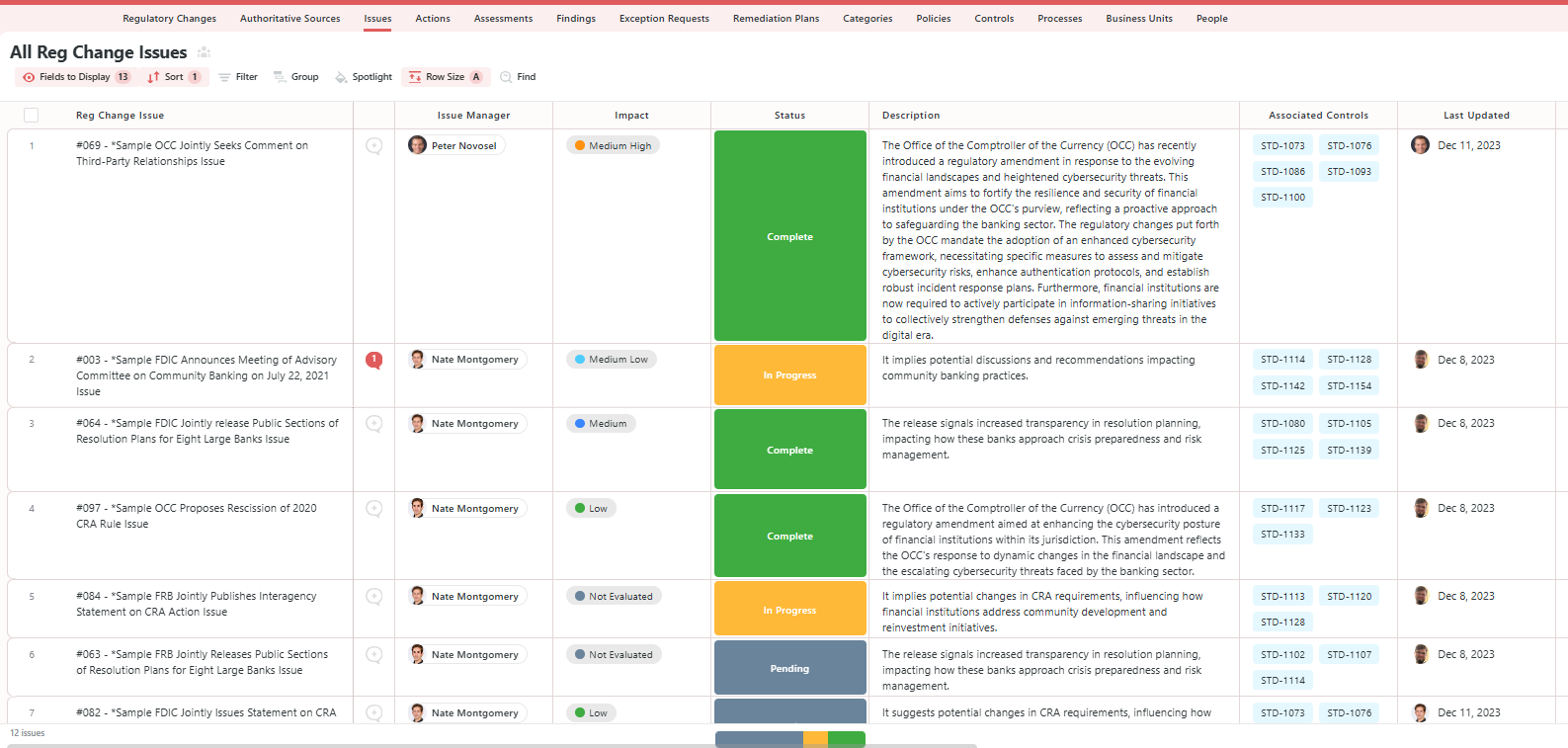The width and height of the screenshot is (1568, 748).
Task: Open the Filter menu
Action: [x=238, y=77]
